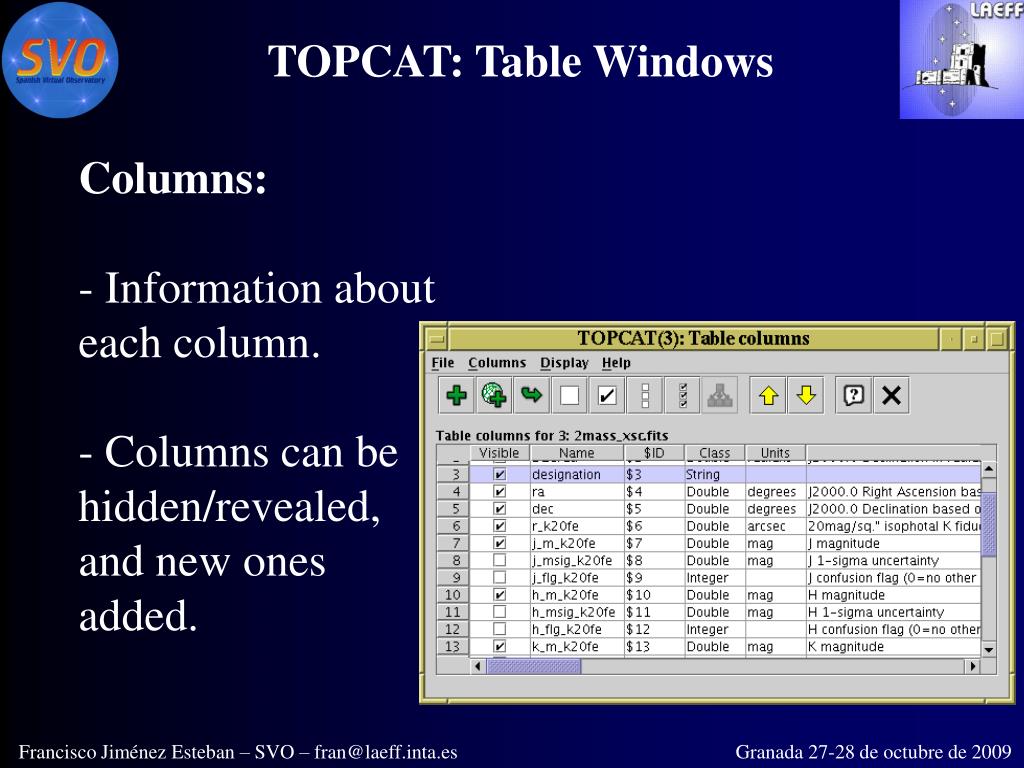1024x768 pixels.
Task: Hide all columns (three empty boxes icon)
Action: tap(645, 395)
